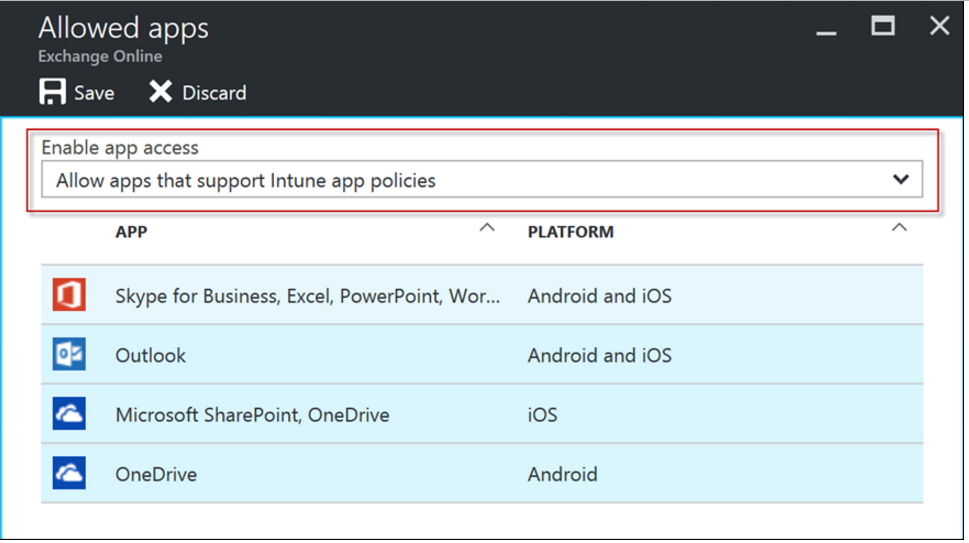
Task: Click the OneDrive Android cloud icon
Action: 69,474
